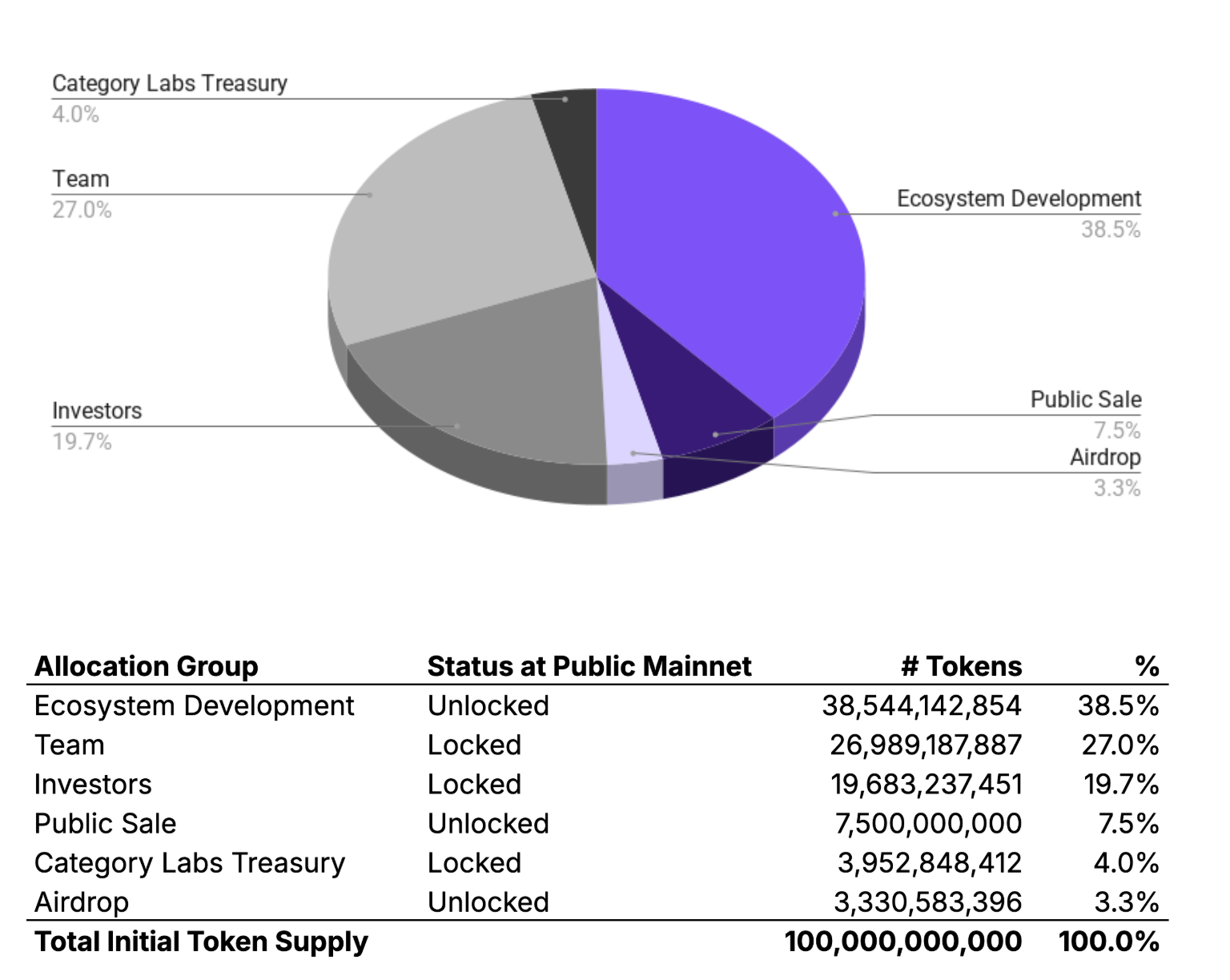Image resolution: width=1230 pixels, height=980 pixels.
Task: Click the Airdrop chart label
Action: 1104,457
